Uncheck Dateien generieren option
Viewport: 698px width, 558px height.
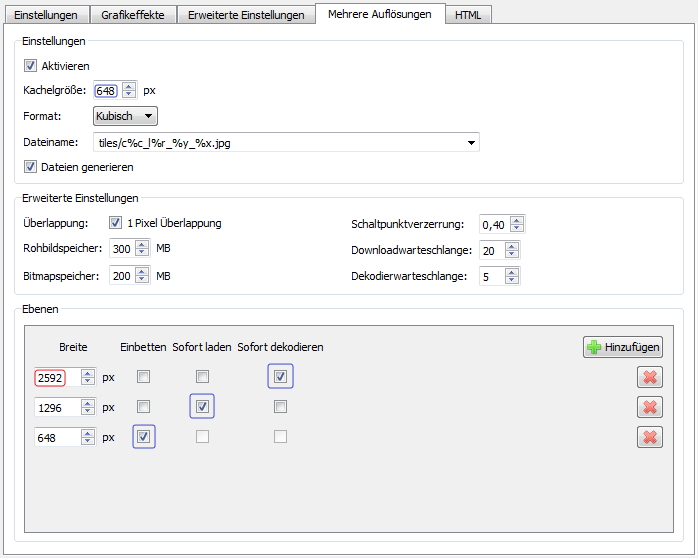coord(30,167)
